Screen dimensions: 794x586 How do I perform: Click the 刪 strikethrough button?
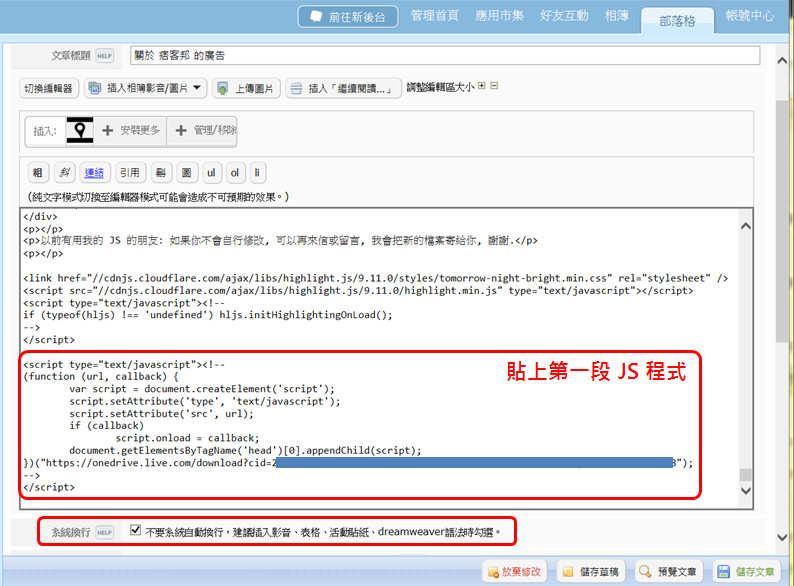[161, 173]
